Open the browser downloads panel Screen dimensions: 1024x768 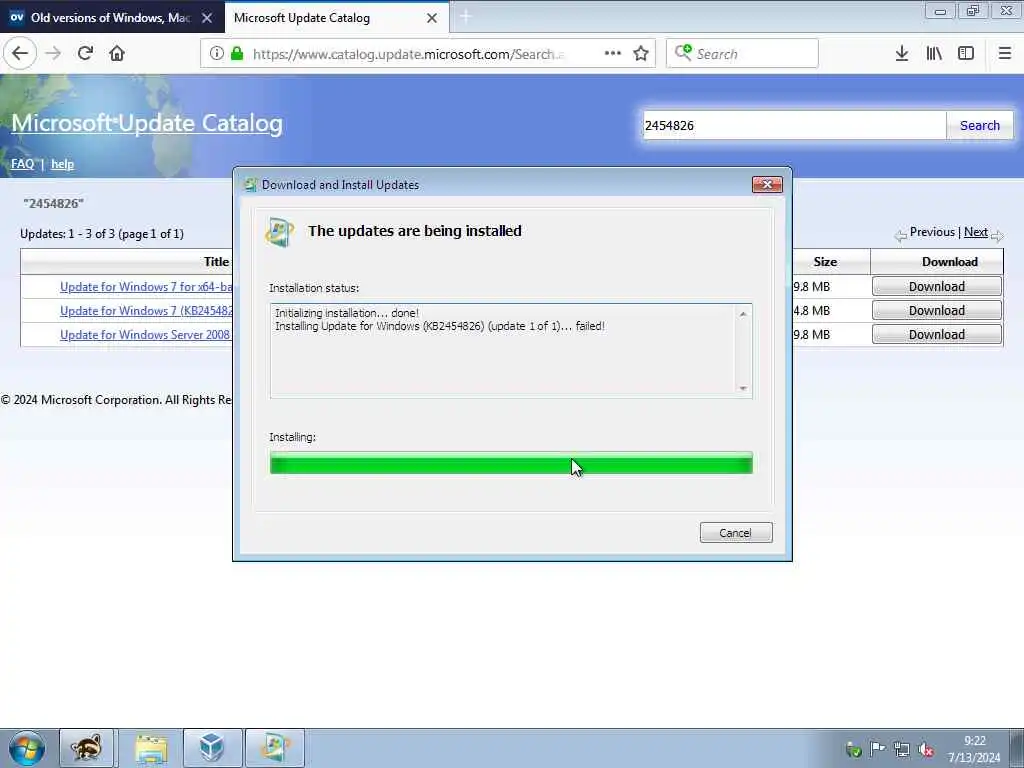(x=902, y=54)
